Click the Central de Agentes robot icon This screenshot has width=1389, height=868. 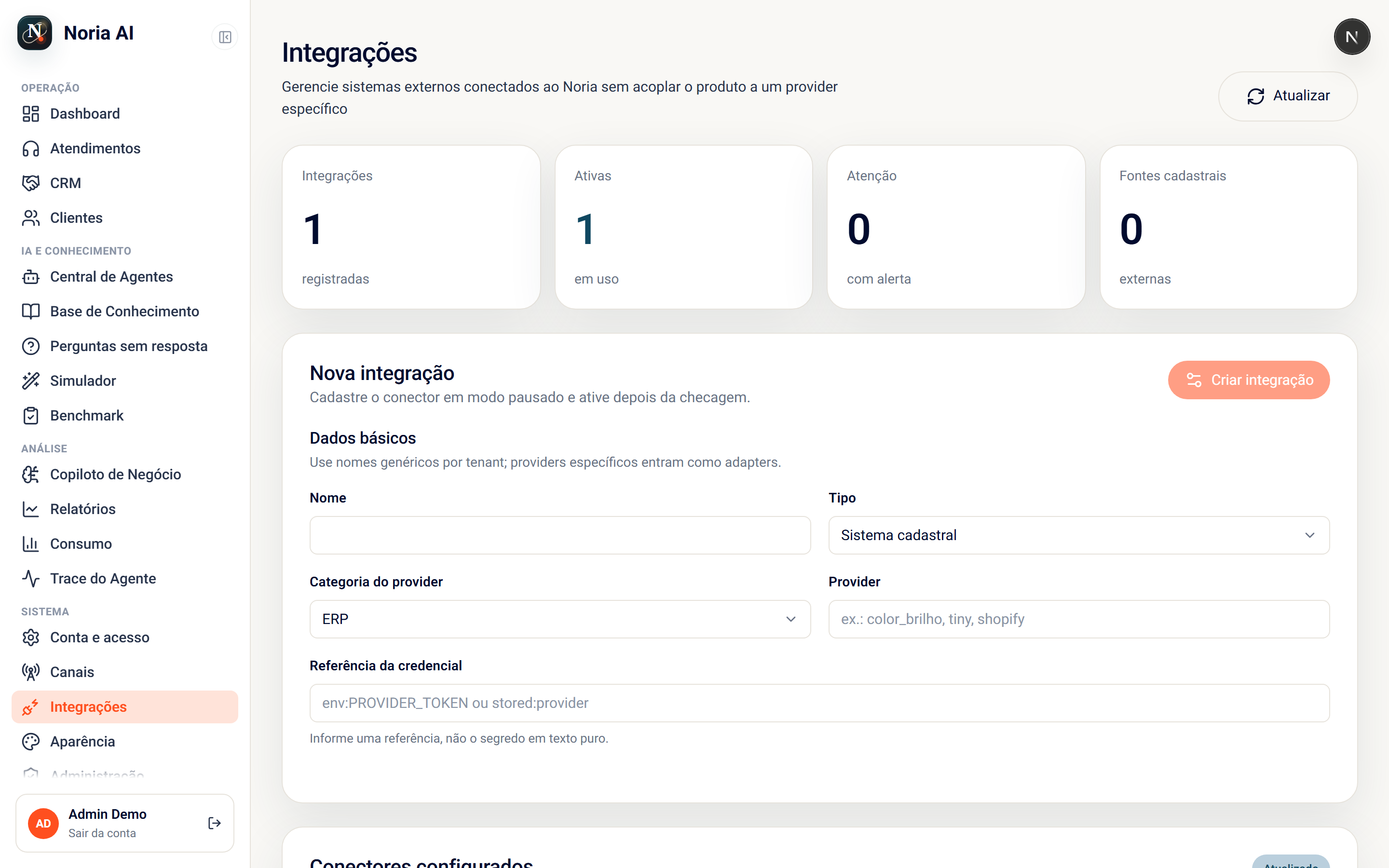[x=31, y=277]
